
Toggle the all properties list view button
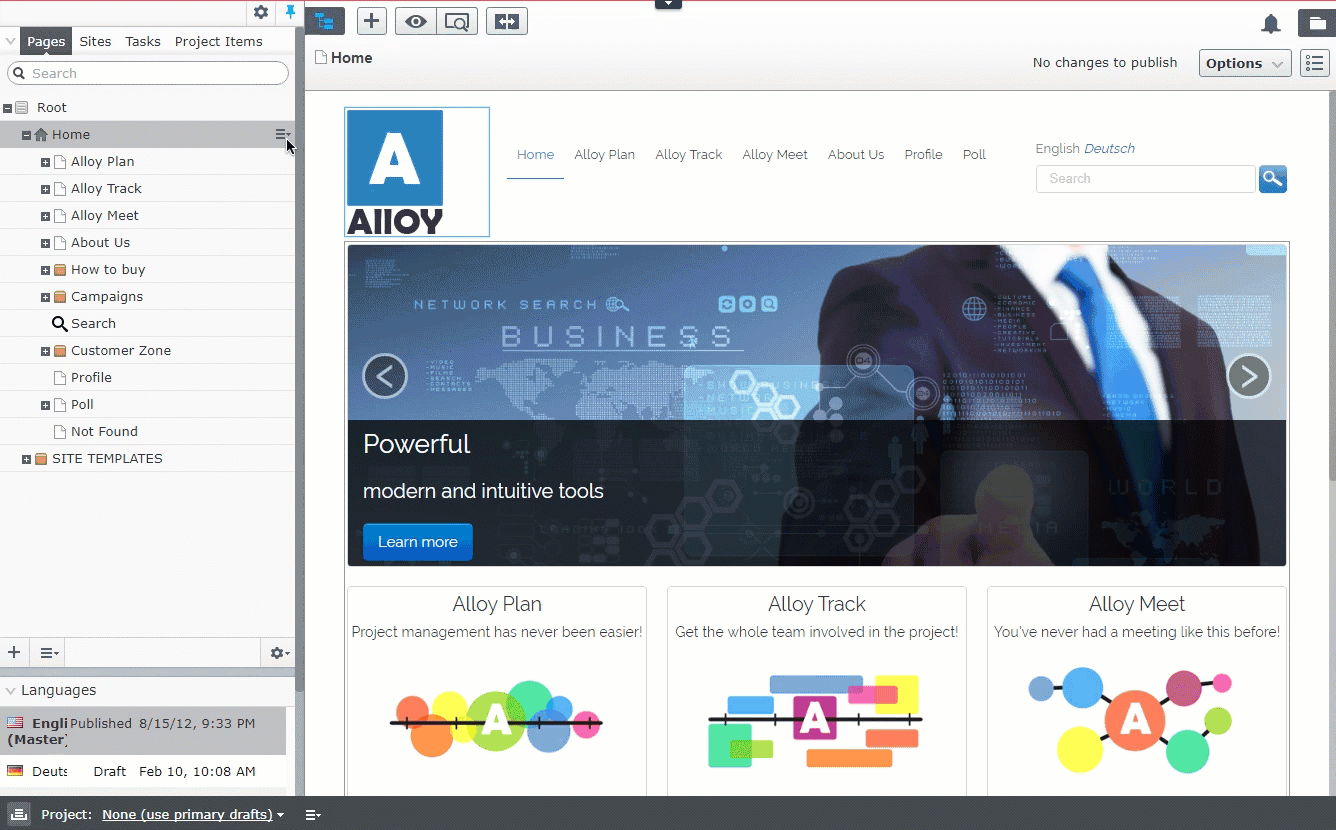pos(1315,63)
